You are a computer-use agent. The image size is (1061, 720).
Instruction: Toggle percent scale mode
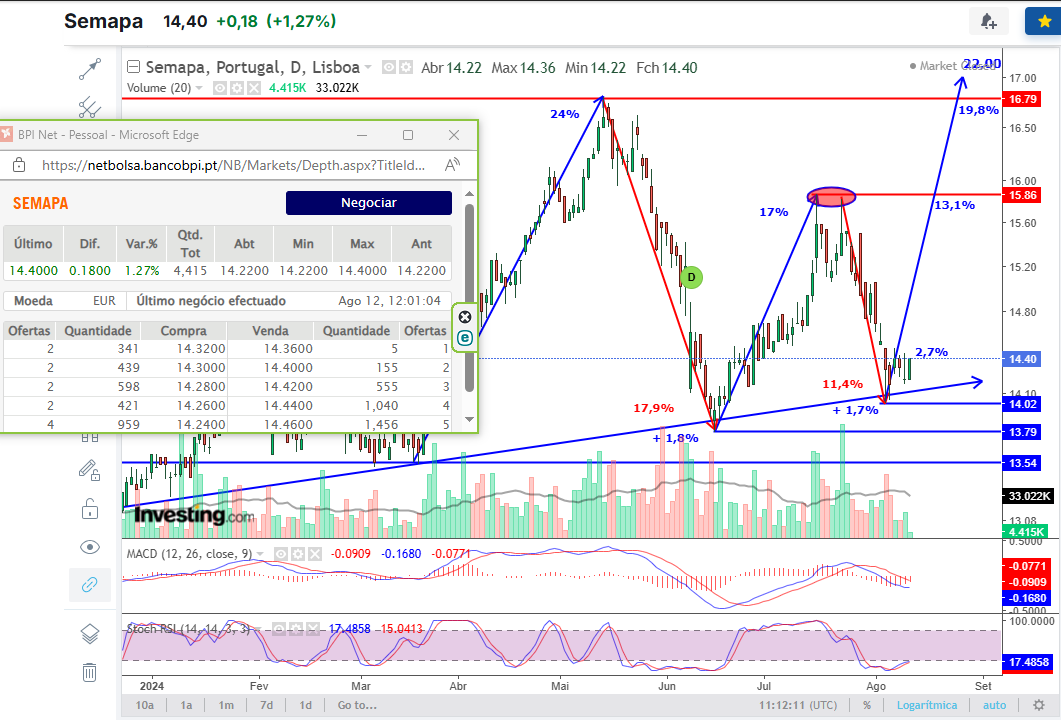tap(867, 705)
